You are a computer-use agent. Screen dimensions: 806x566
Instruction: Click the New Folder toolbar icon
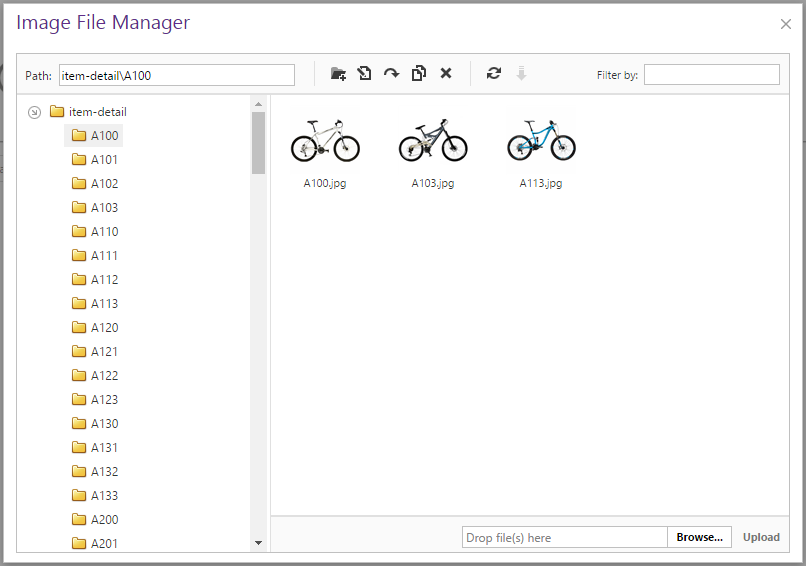[x=338, y=74]
